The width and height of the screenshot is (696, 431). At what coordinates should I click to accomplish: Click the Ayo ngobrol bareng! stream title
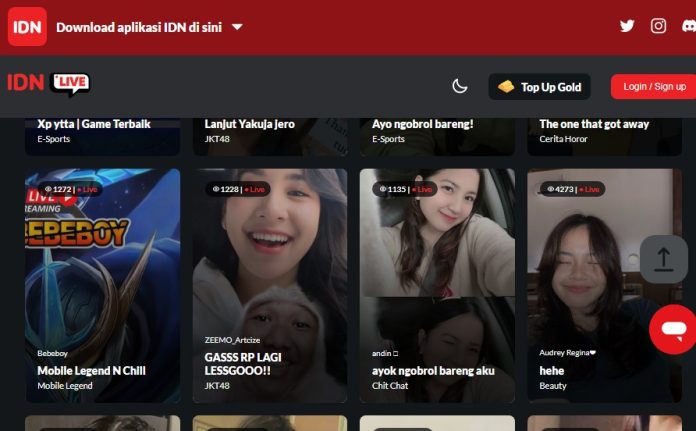(x=422, y=124)
